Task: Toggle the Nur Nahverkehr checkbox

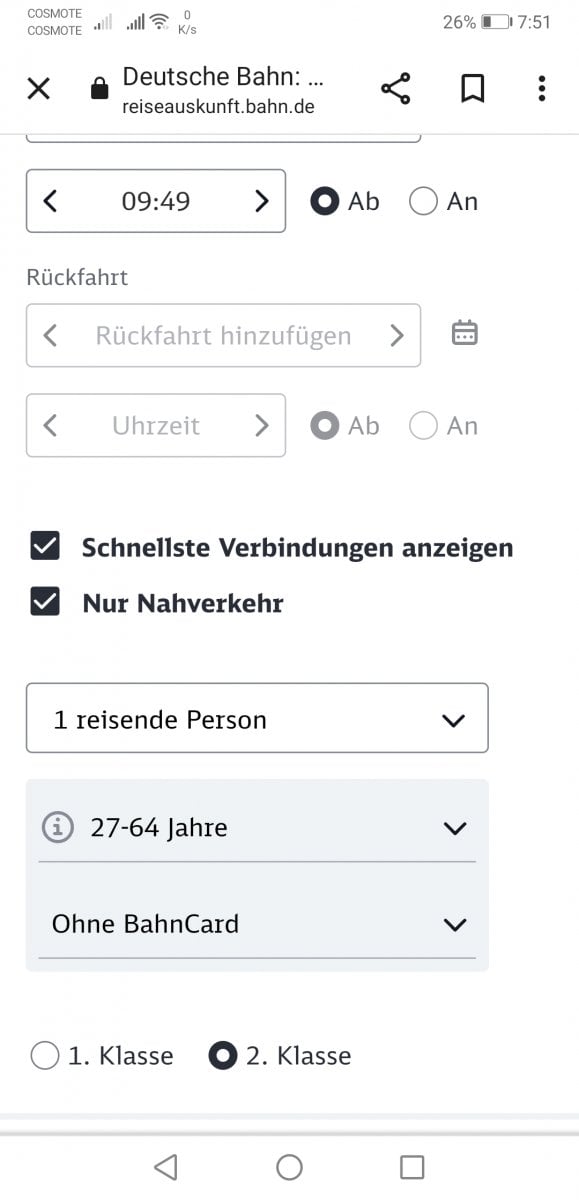Action: [45, 603]
